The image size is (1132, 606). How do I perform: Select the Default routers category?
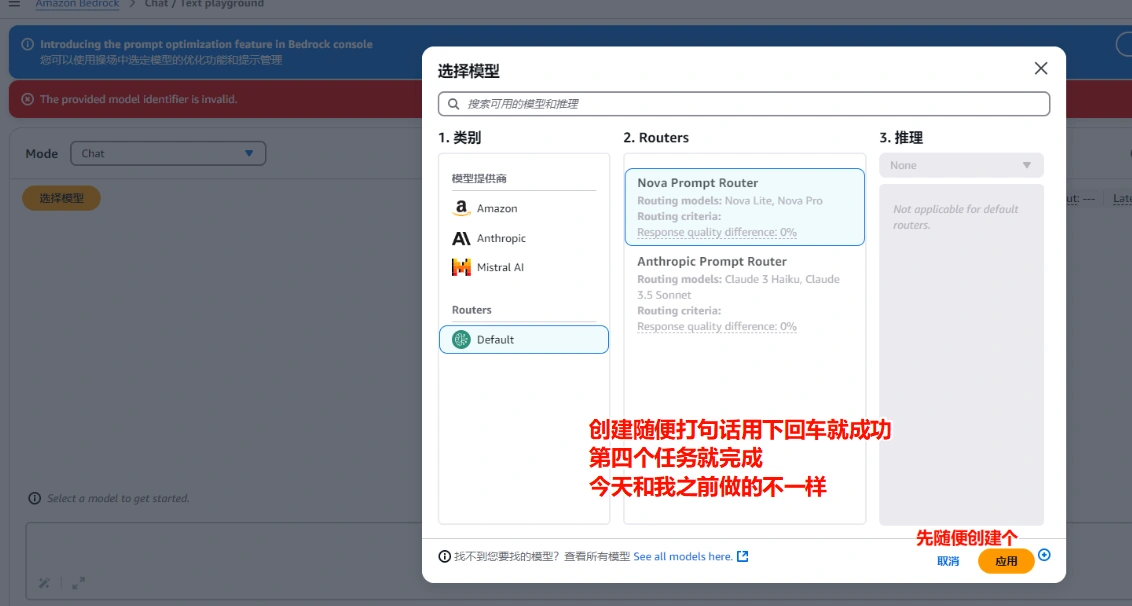click(x=523, y=339)
